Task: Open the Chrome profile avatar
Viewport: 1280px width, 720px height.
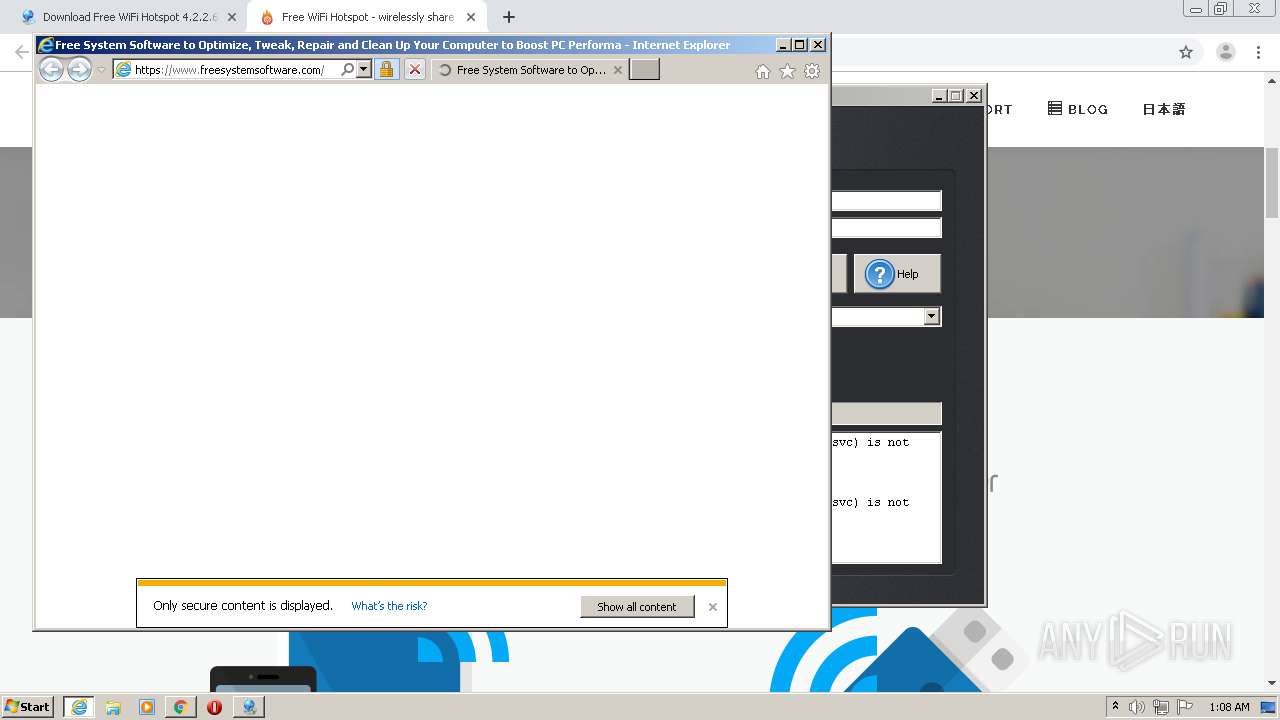Action: point(1226,52)
